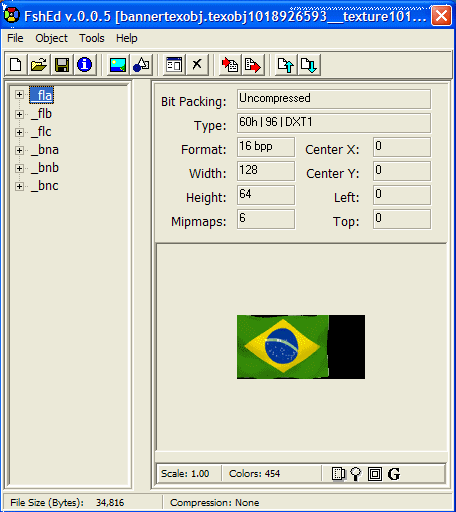Select the _bnc tree item
The image size is (456, 512).
click(x=45, y=186)
